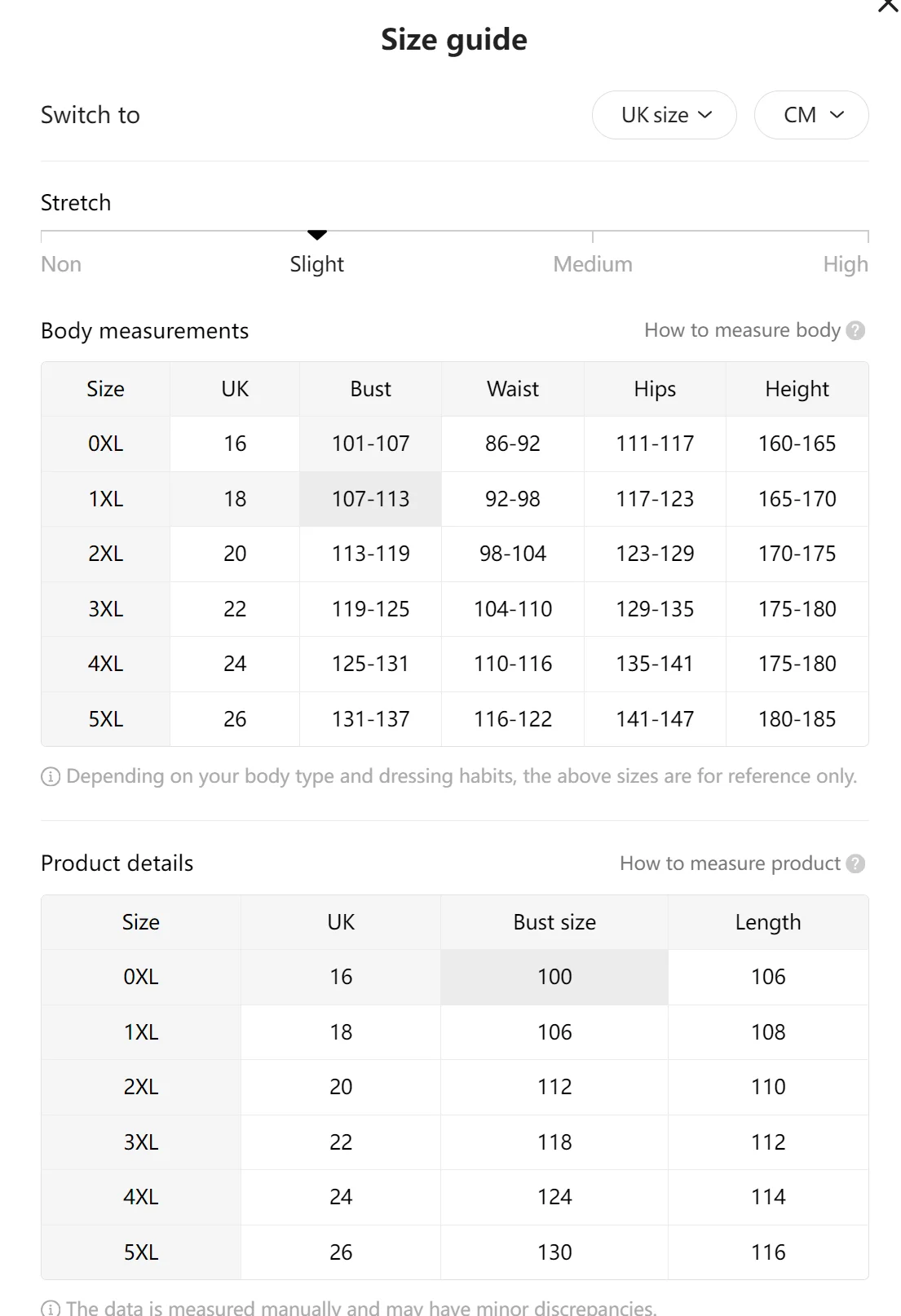Open the CM unit dropdown
This screenshot has height=1316, width=901.
[x=811, y=115]
